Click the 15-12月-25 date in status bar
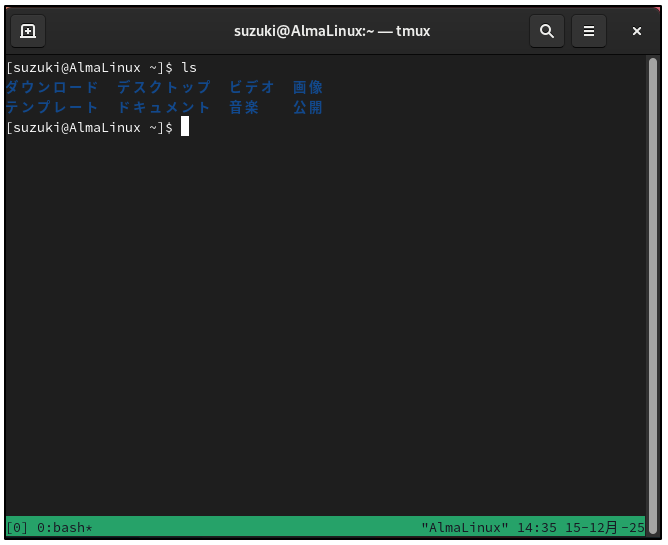 tap(605, 527)
